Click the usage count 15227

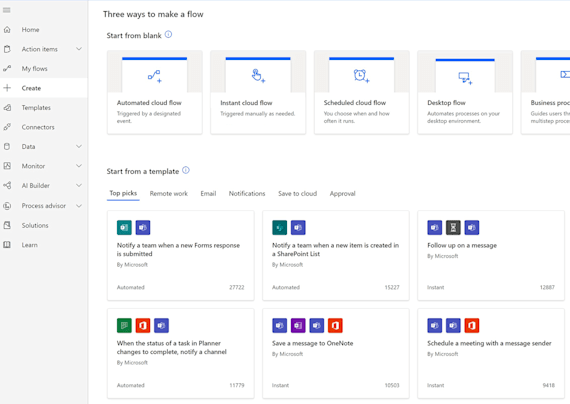pyautogui.click(x=392, y=287)
